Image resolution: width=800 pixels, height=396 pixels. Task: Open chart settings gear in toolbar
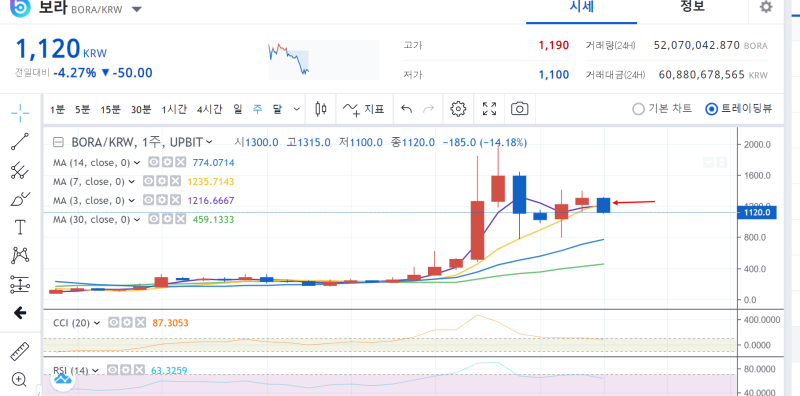point(458,109)
